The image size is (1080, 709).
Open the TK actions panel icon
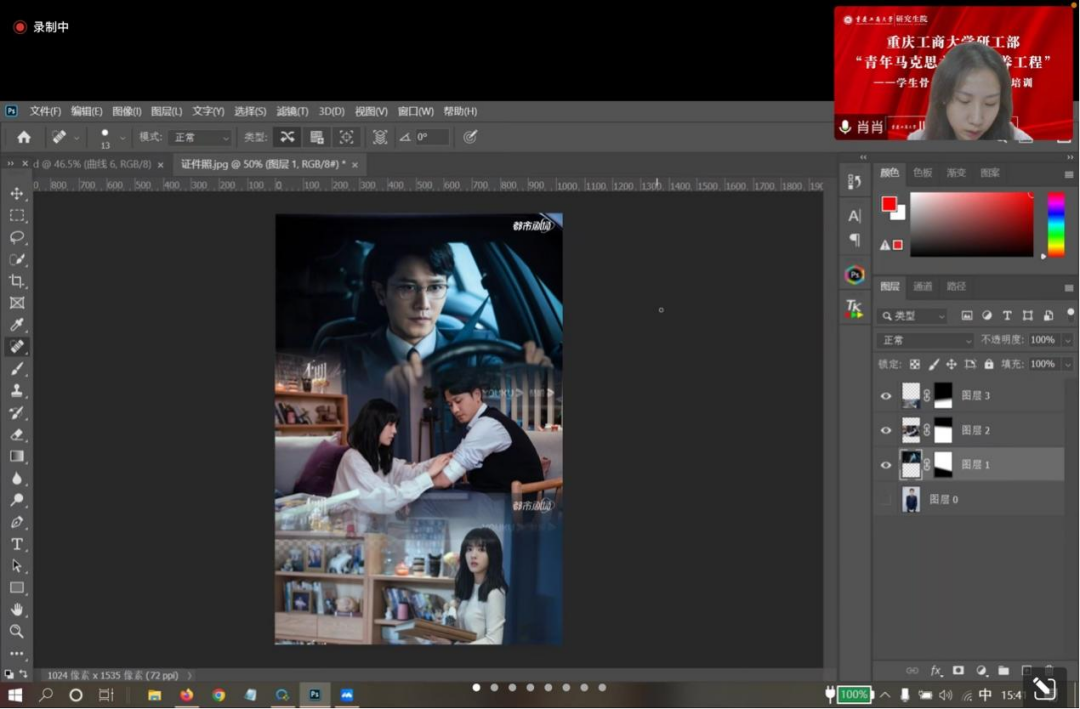tap(854, 308)
